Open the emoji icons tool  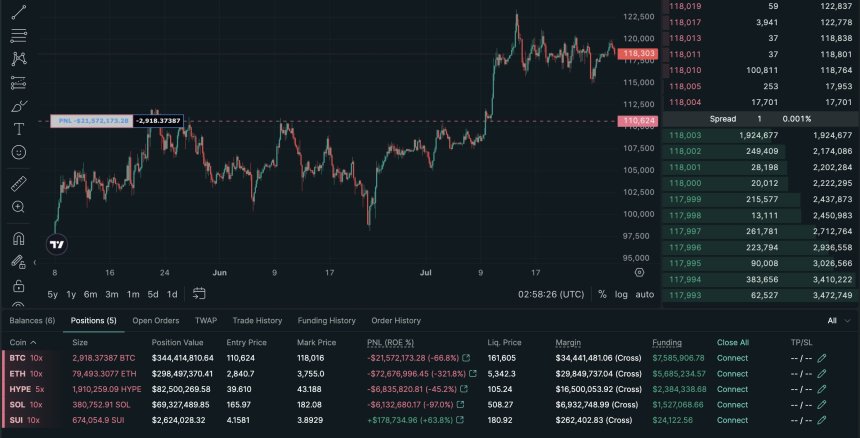tap(18, 152)
